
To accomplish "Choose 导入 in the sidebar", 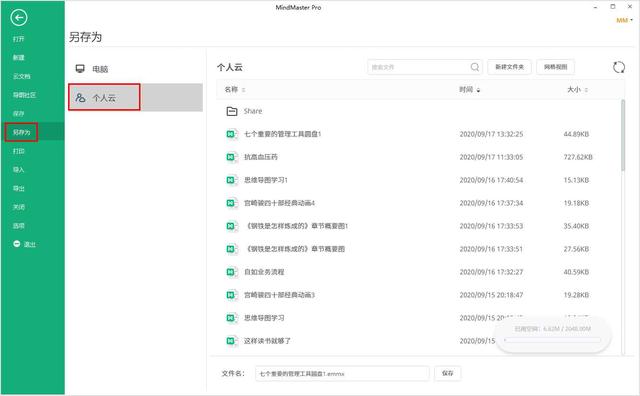I will coord(18,169).
